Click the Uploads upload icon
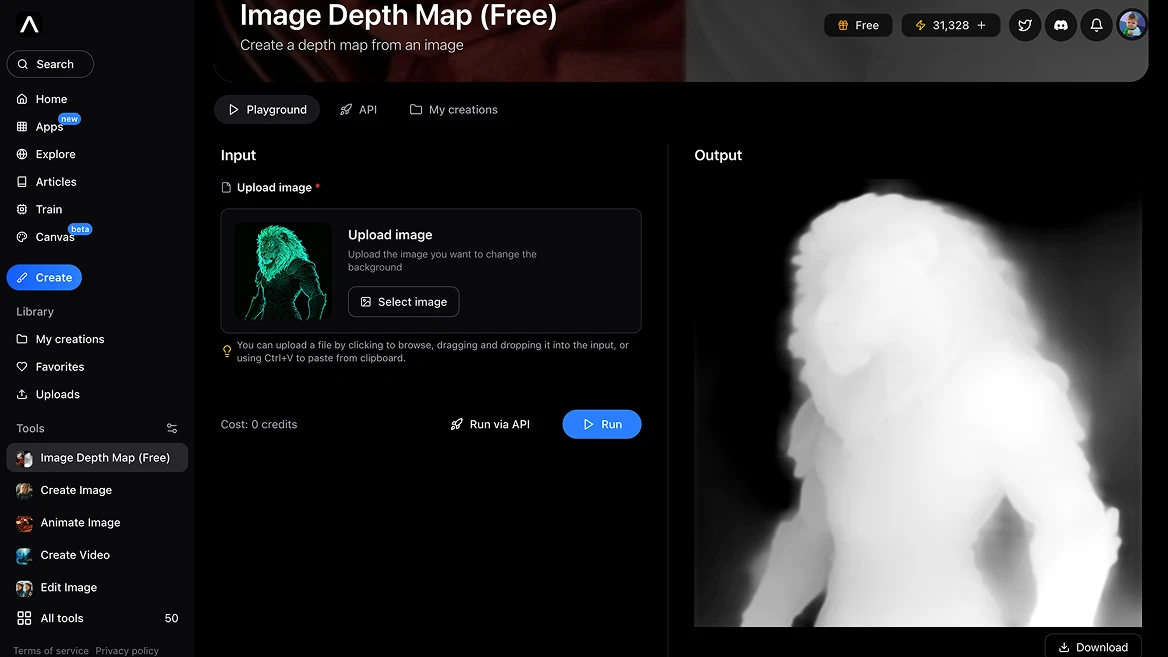Viewport: 1168px width, 657px height. (22, 394)
